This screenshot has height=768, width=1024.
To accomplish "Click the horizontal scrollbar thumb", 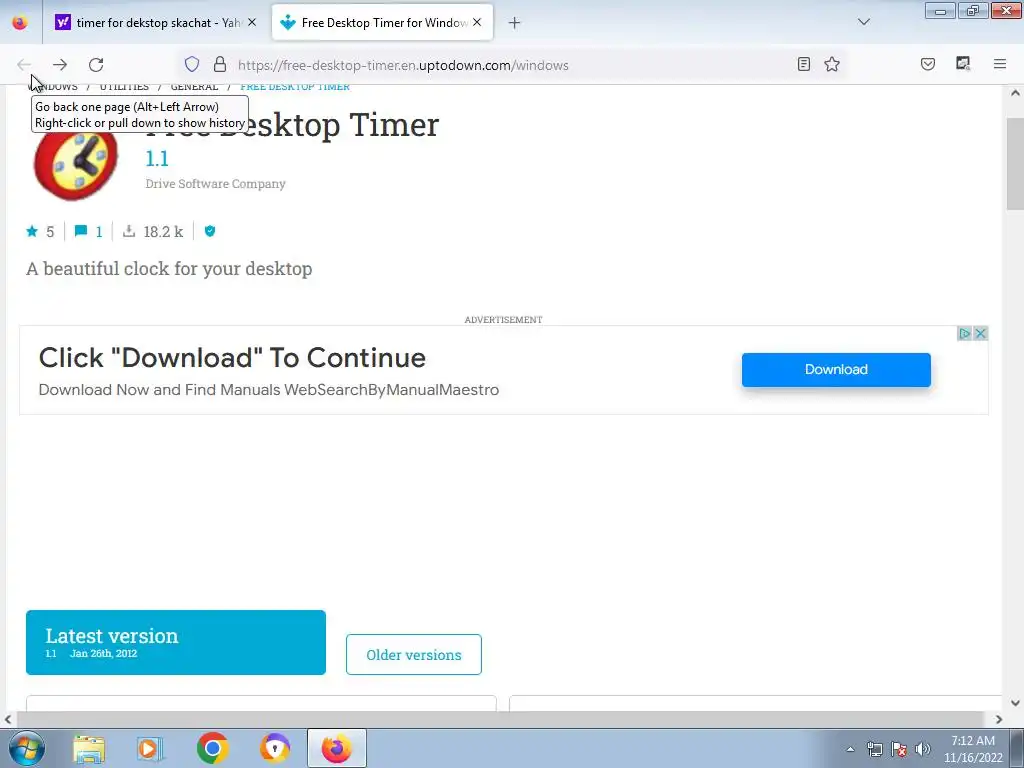I will pos(499,720).
